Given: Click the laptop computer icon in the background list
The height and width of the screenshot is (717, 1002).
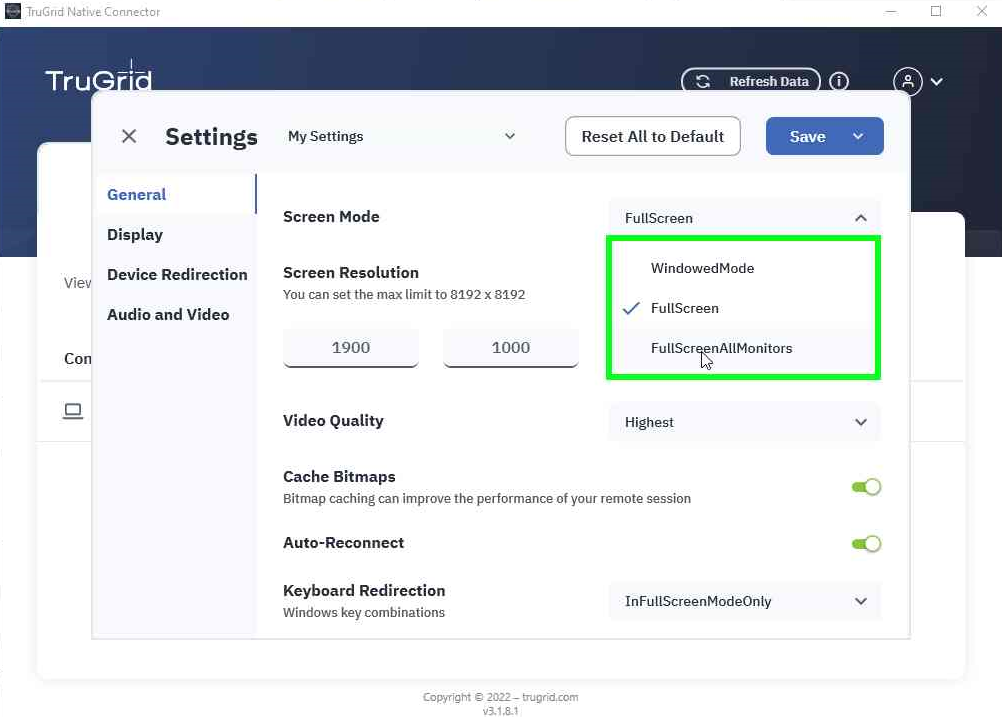Looking at the screenshot, I should (x=73, y=410).
